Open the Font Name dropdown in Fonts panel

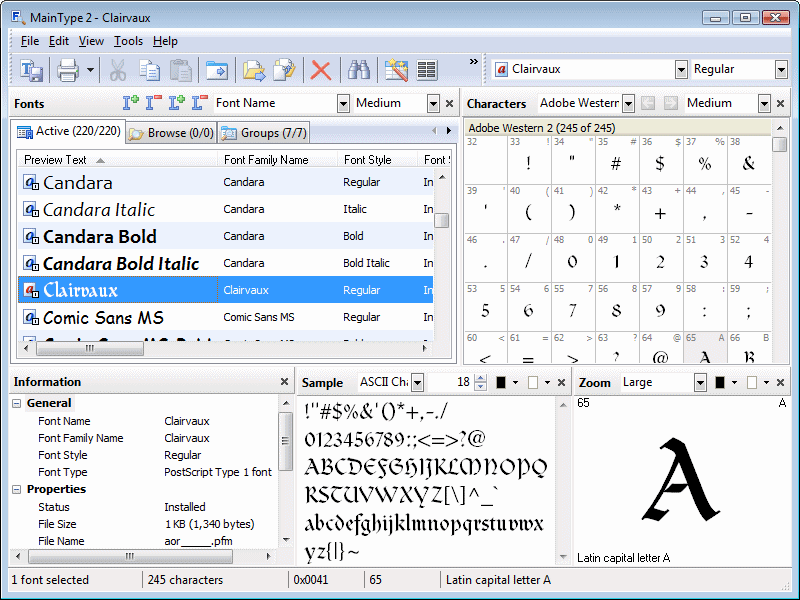343,103
